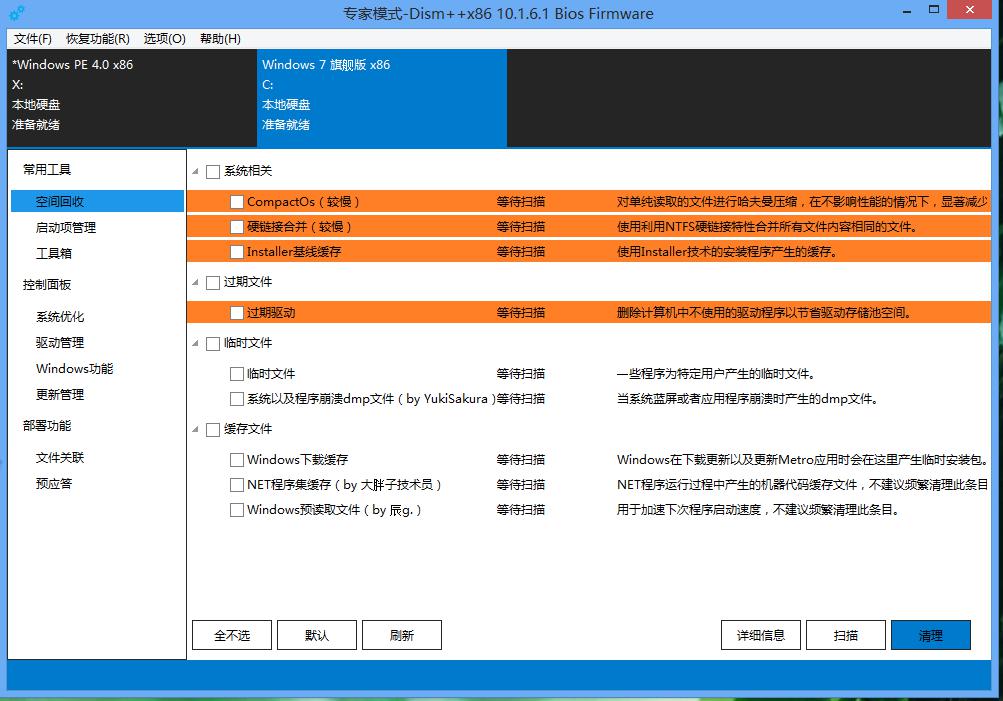Click the 全不选 button to deselect all
Screen dimensions: 1003x701
click(231, 634)
